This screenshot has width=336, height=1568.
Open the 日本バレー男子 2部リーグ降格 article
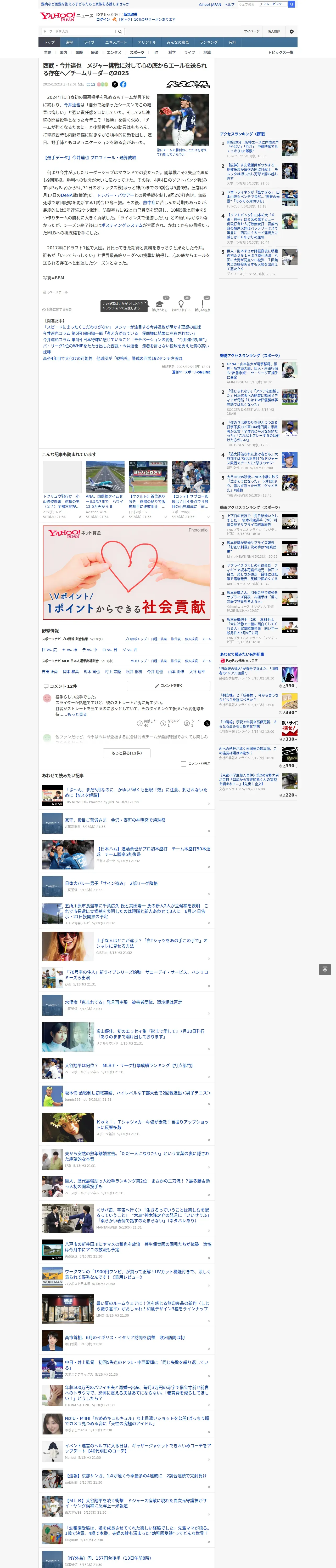[111, 883]
